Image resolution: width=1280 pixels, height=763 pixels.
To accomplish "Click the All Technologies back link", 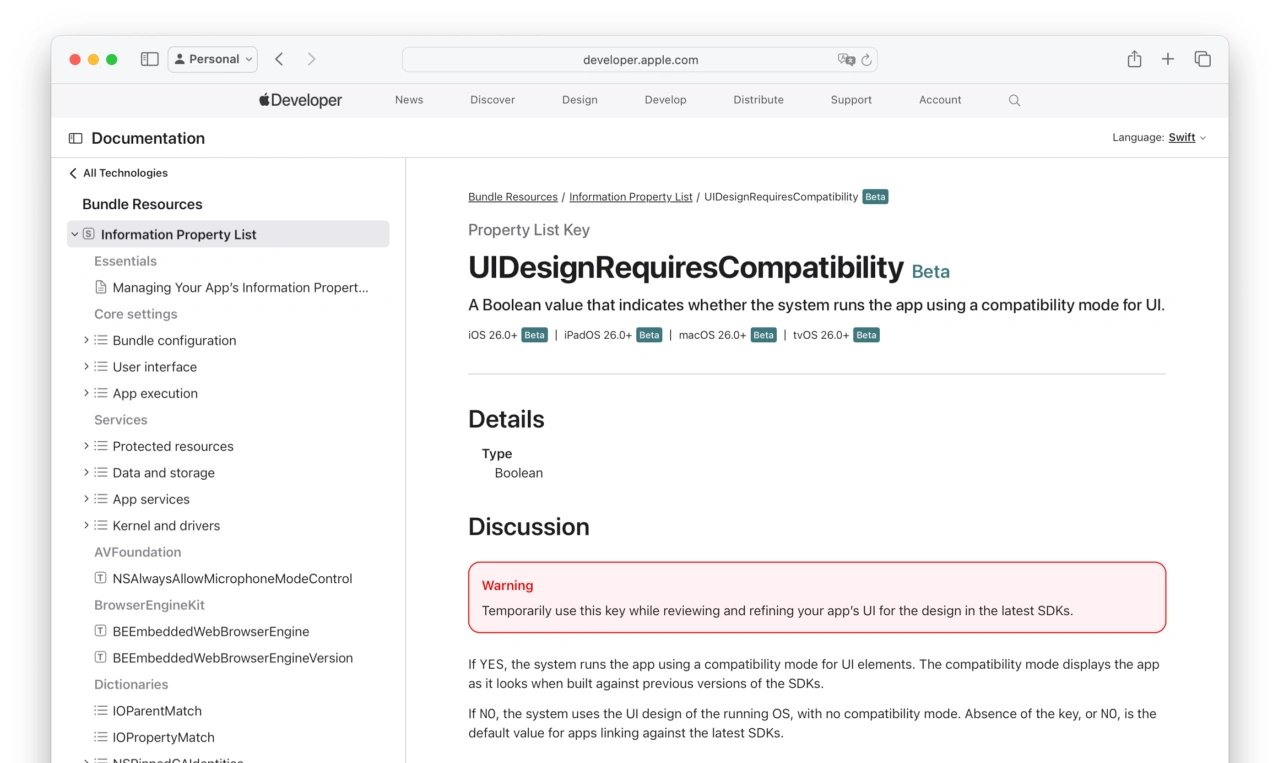I will click(x=118, y=173).
